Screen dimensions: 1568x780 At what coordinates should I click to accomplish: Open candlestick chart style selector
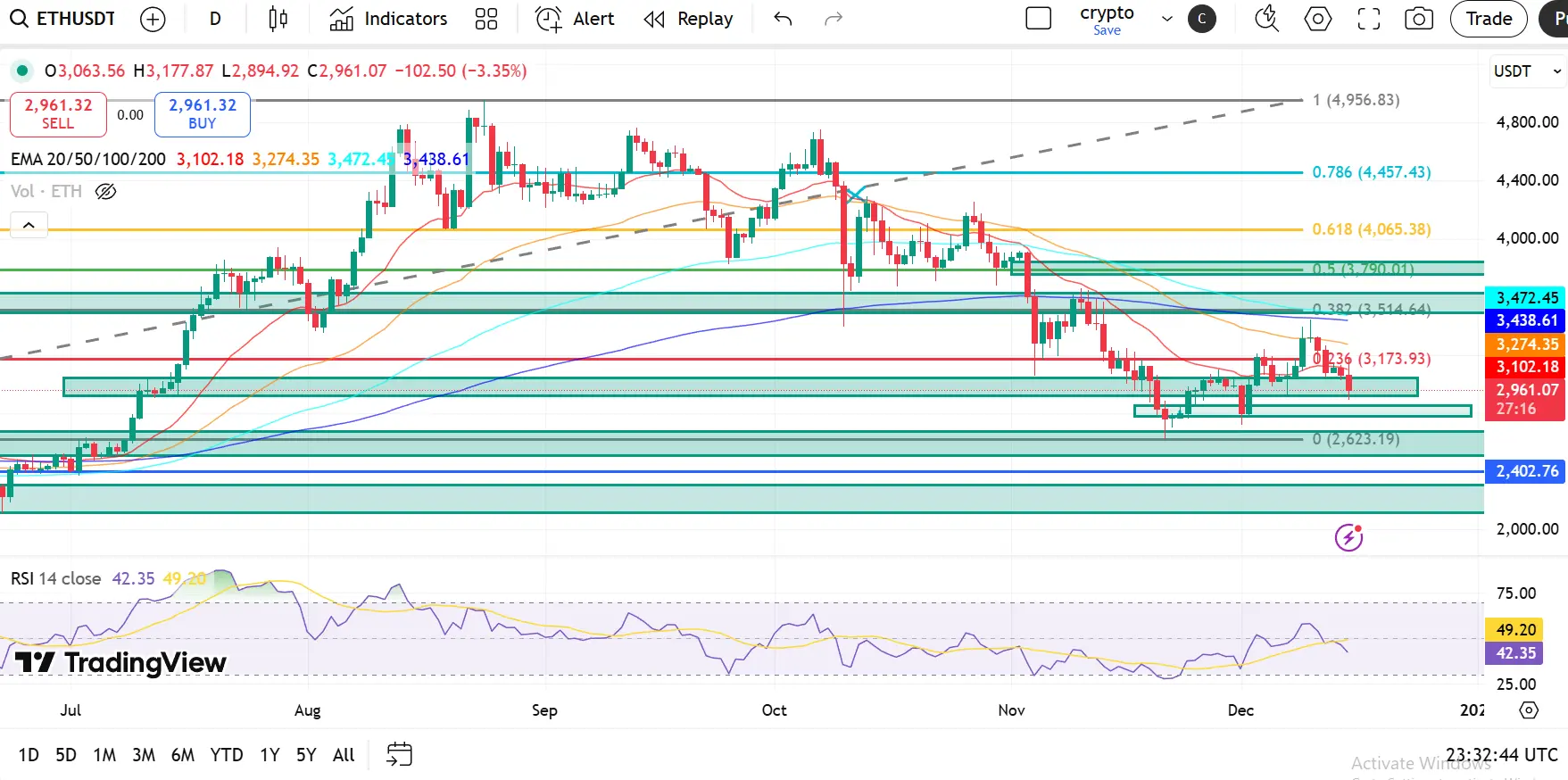click(278, 19)
